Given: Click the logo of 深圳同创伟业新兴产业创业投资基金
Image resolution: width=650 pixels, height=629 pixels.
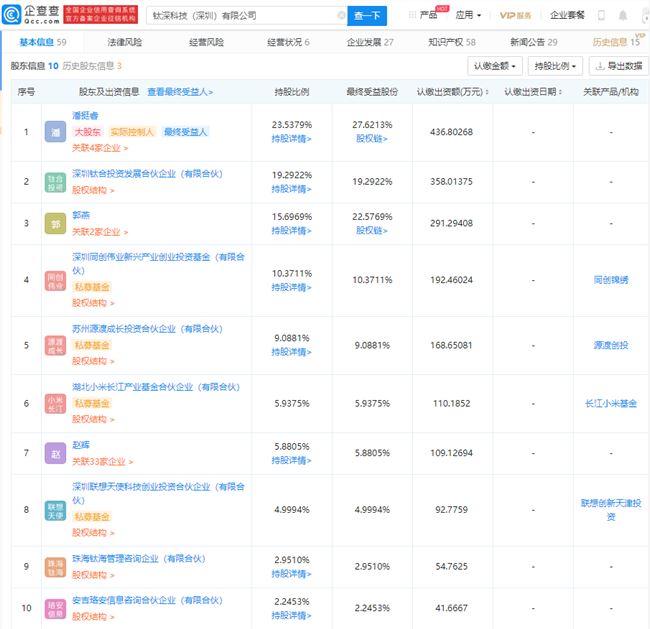Looking at the screenshot, I should 55,280.
